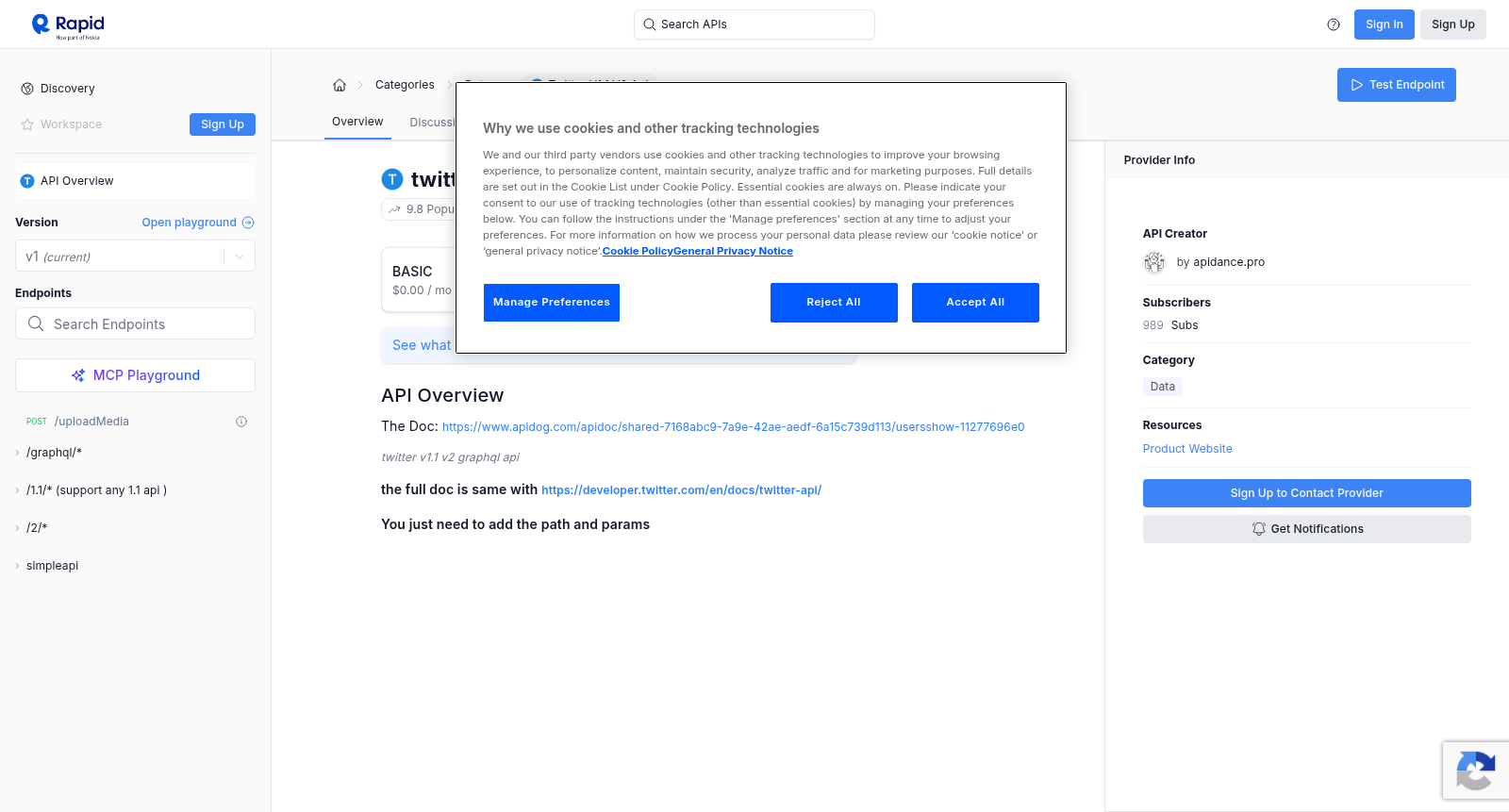Expand the /2/* endpoint group
Viewport: 1509px width, 812px height.
point(17,528)
